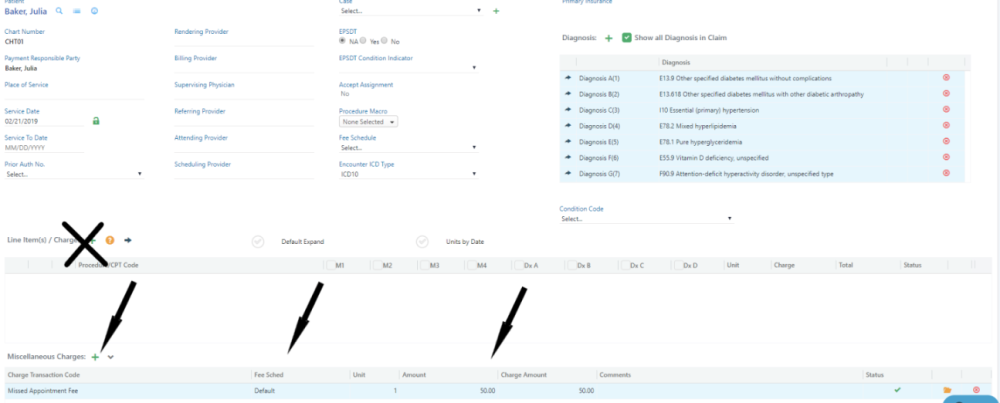Move Diagnosis A(1) using its arrow icon
The height and width of the screenshot is (403, 1000).
click(x=568, y=78)
